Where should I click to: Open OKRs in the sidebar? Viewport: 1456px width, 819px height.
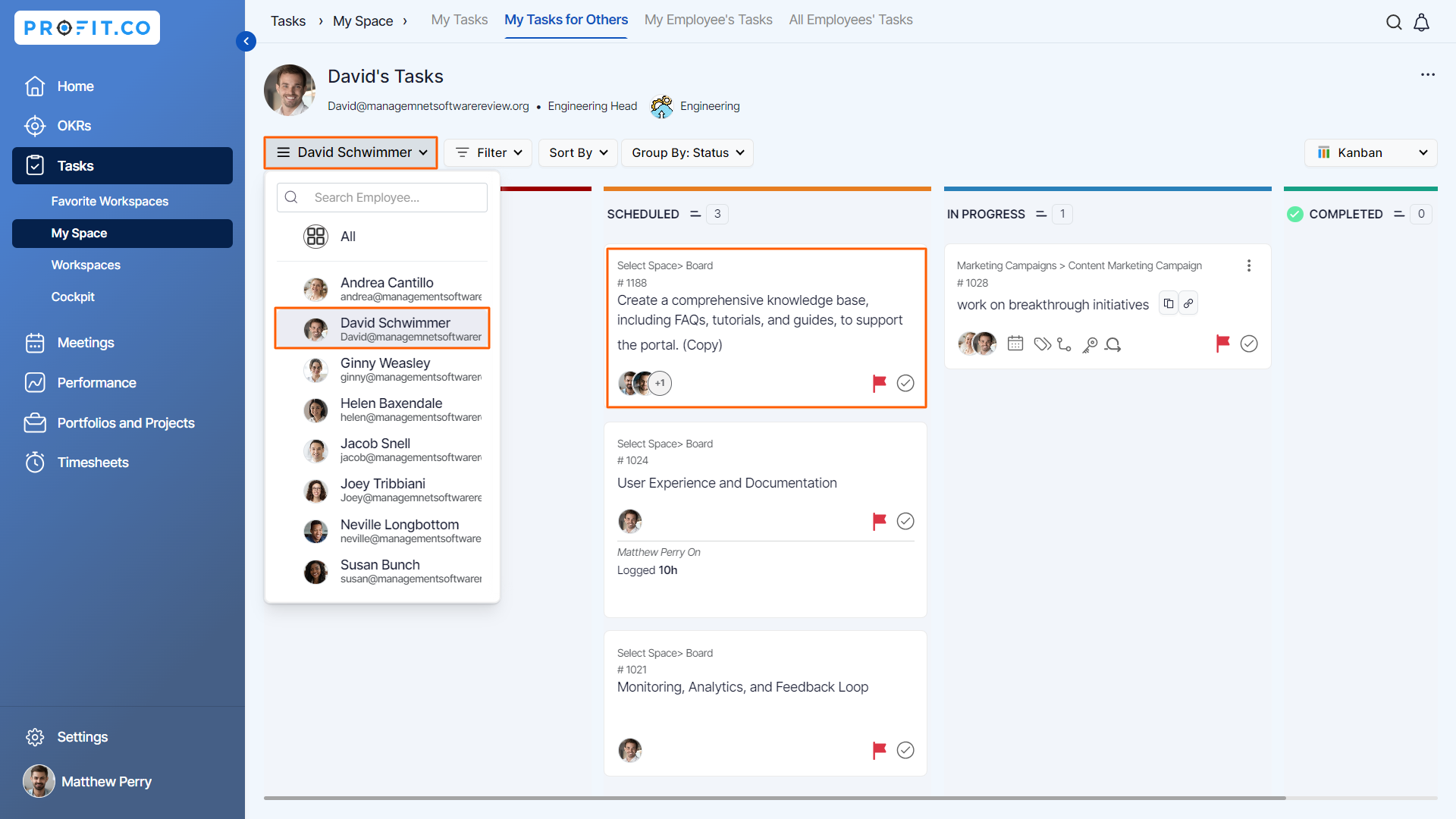(x=74, y=126)
